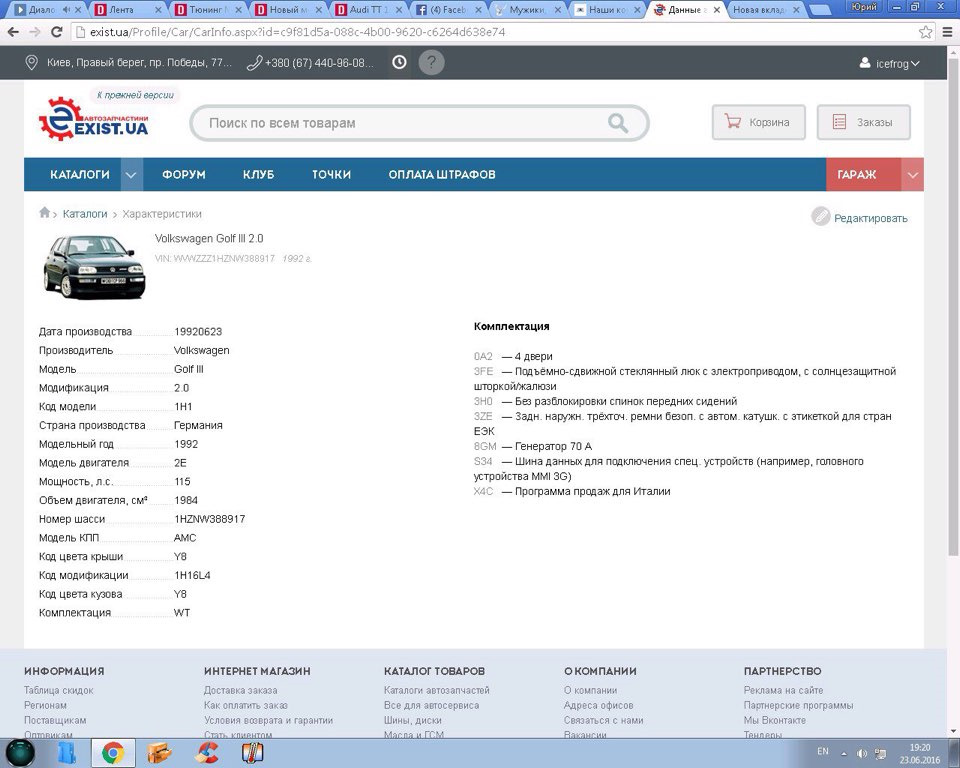Click the location pin icon in header
This screenshot has height=768, width=960.
pyautogui.click(x=31, y=62)
